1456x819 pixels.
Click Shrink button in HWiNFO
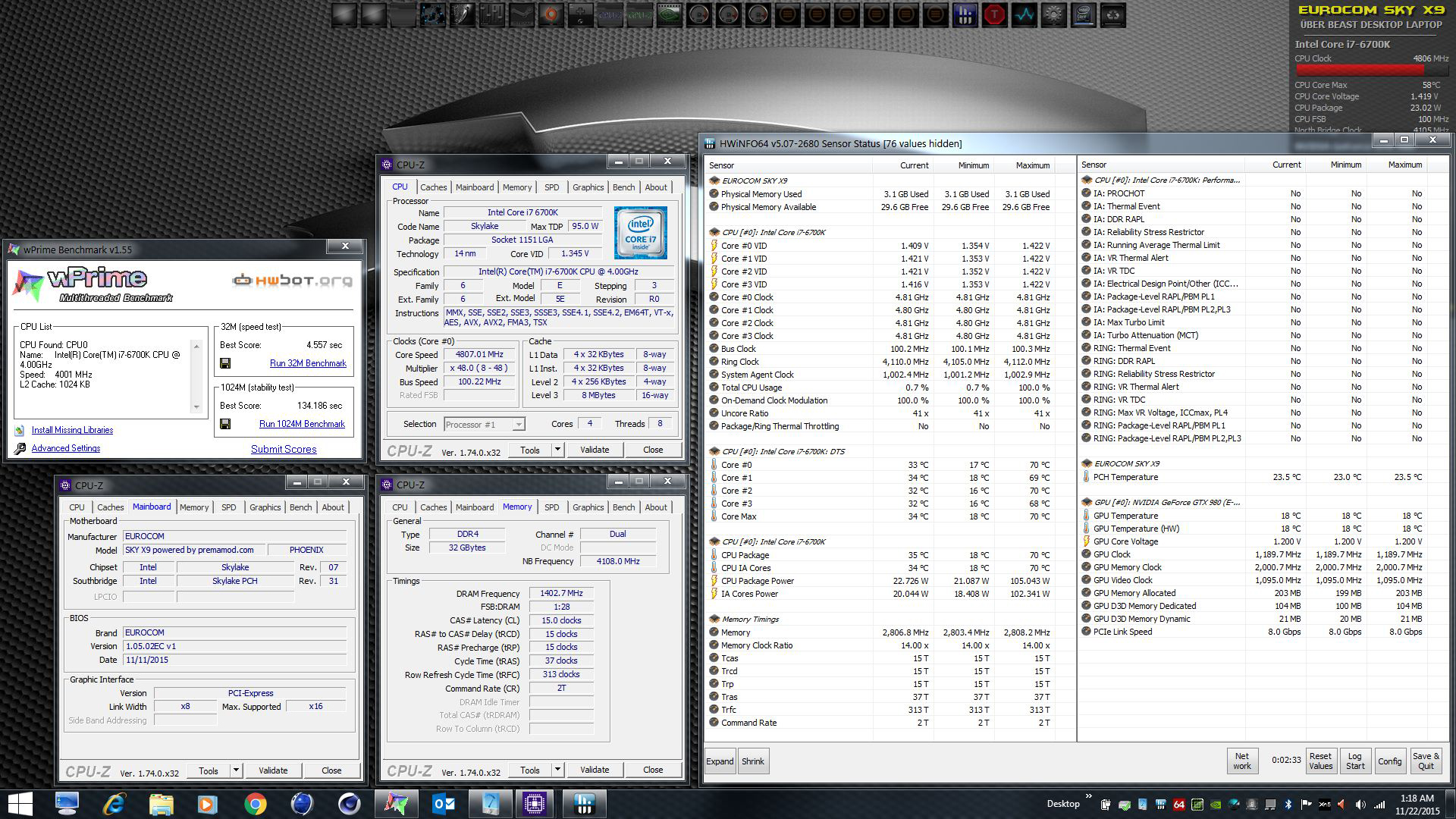(753, 761)
